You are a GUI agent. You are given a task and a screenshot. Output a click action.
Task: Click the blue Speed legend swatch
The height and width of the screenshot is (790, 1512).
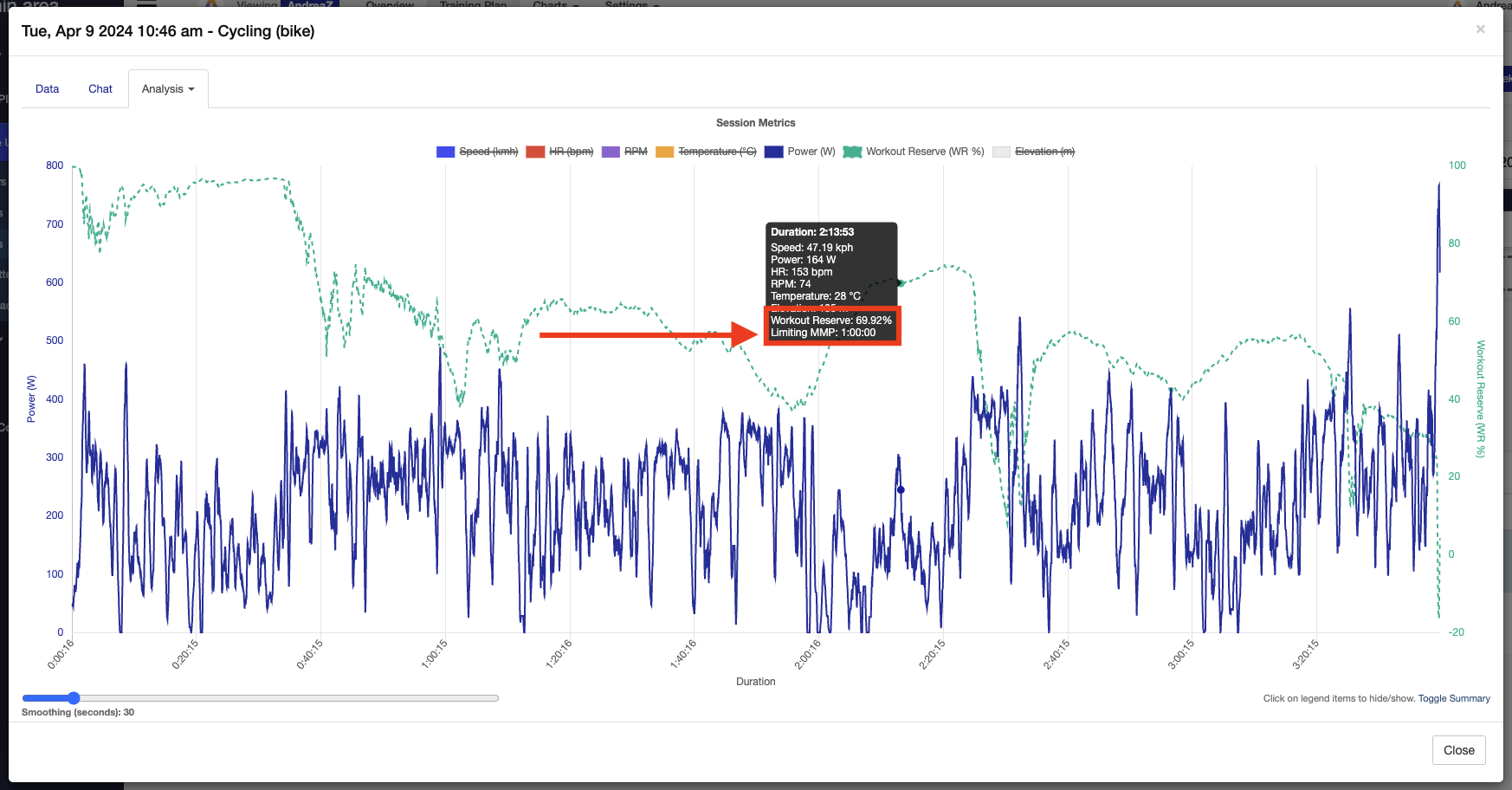point(446,152)
